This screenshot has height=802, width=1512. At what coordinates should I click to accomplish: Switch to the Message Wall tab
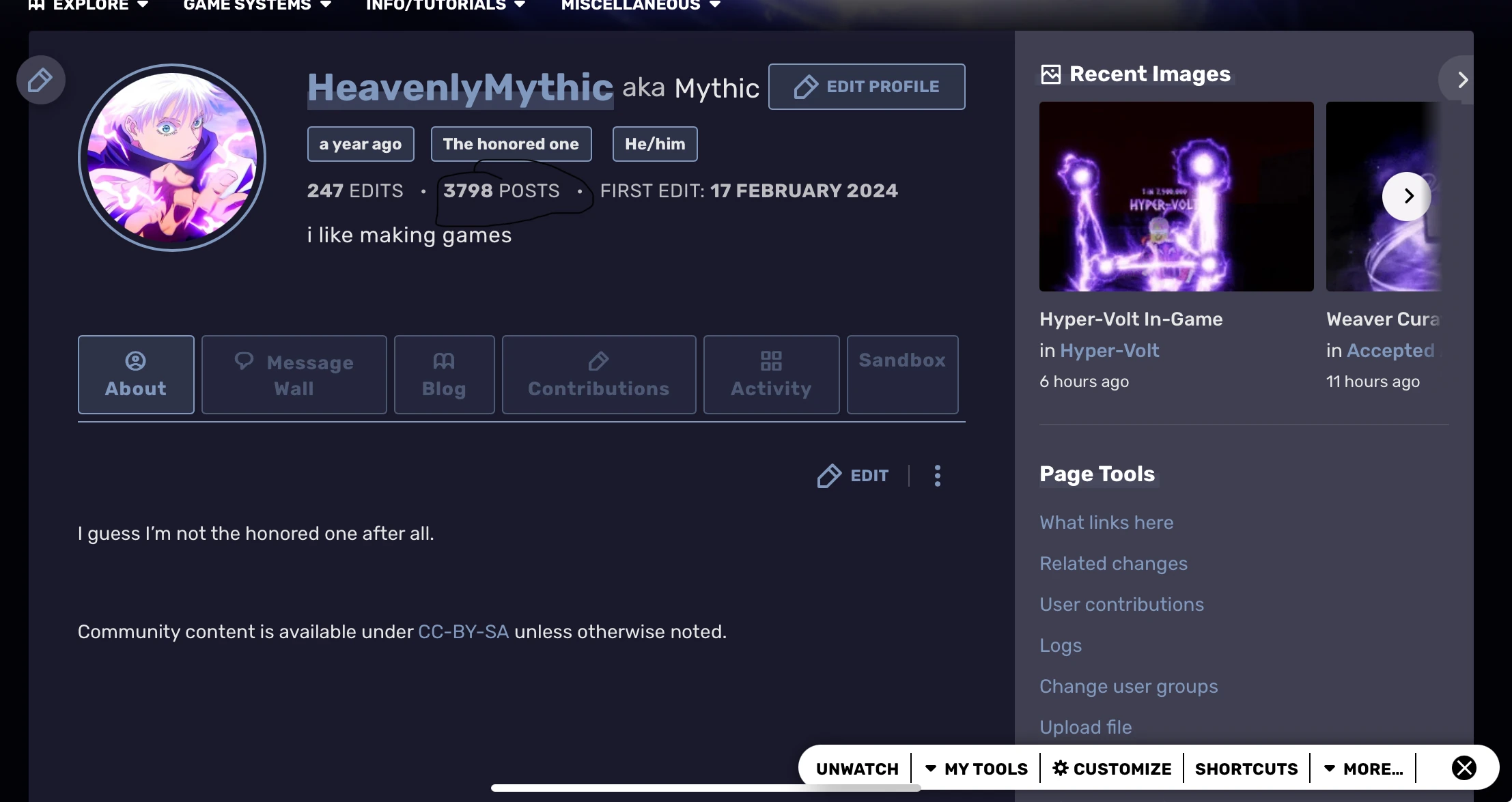pyautogui.click(x=294, y=375)
